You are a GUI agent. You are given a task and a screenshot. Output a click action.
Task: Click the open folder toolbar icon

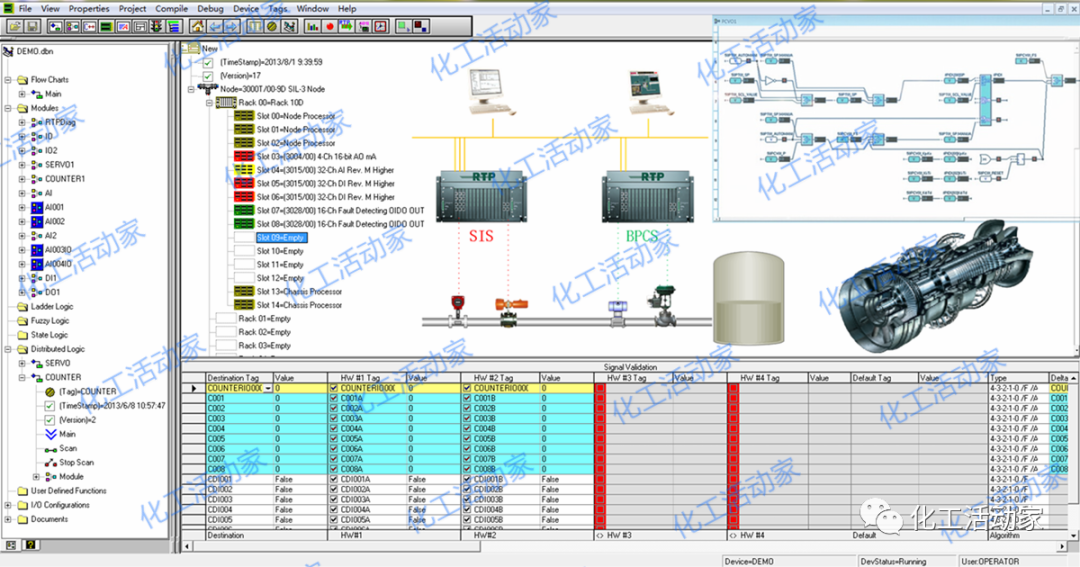tap(14, 26)
